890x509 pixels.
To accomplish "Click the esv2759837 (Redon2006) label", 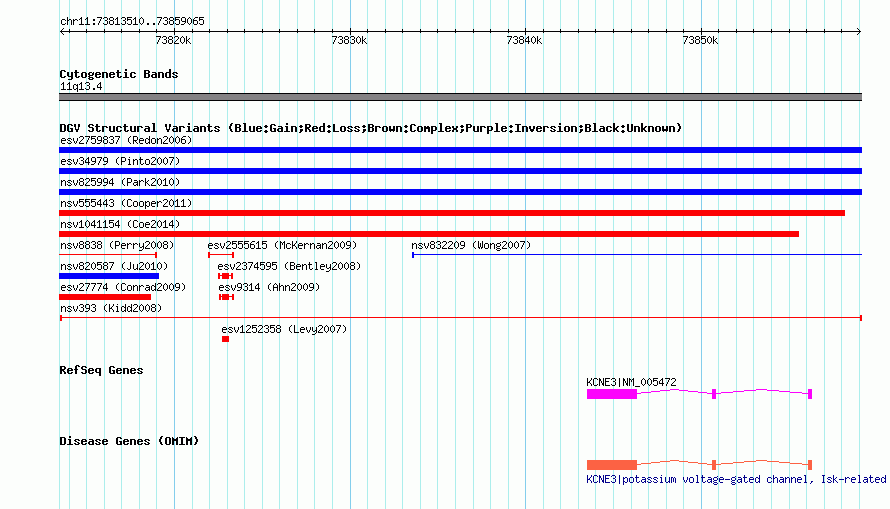I will coord(126,140).
